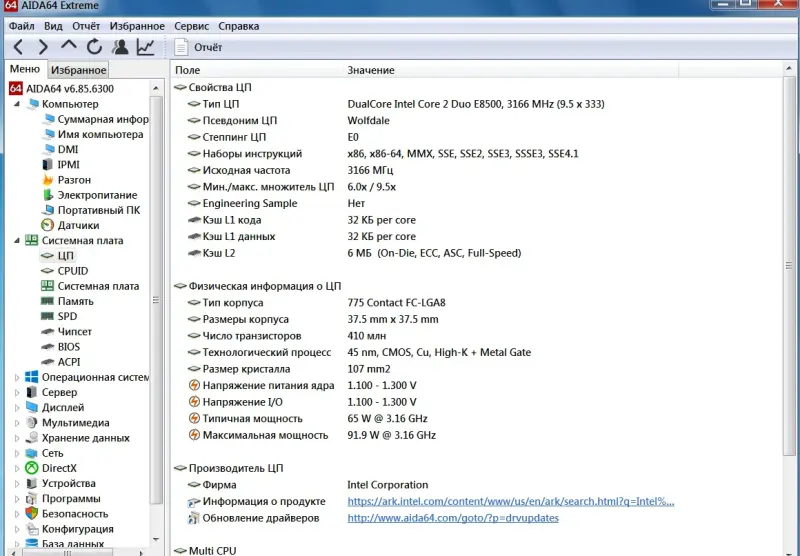Select the Максимальная мощность row
Screen dimensions: 800x556
click(312, 435)
